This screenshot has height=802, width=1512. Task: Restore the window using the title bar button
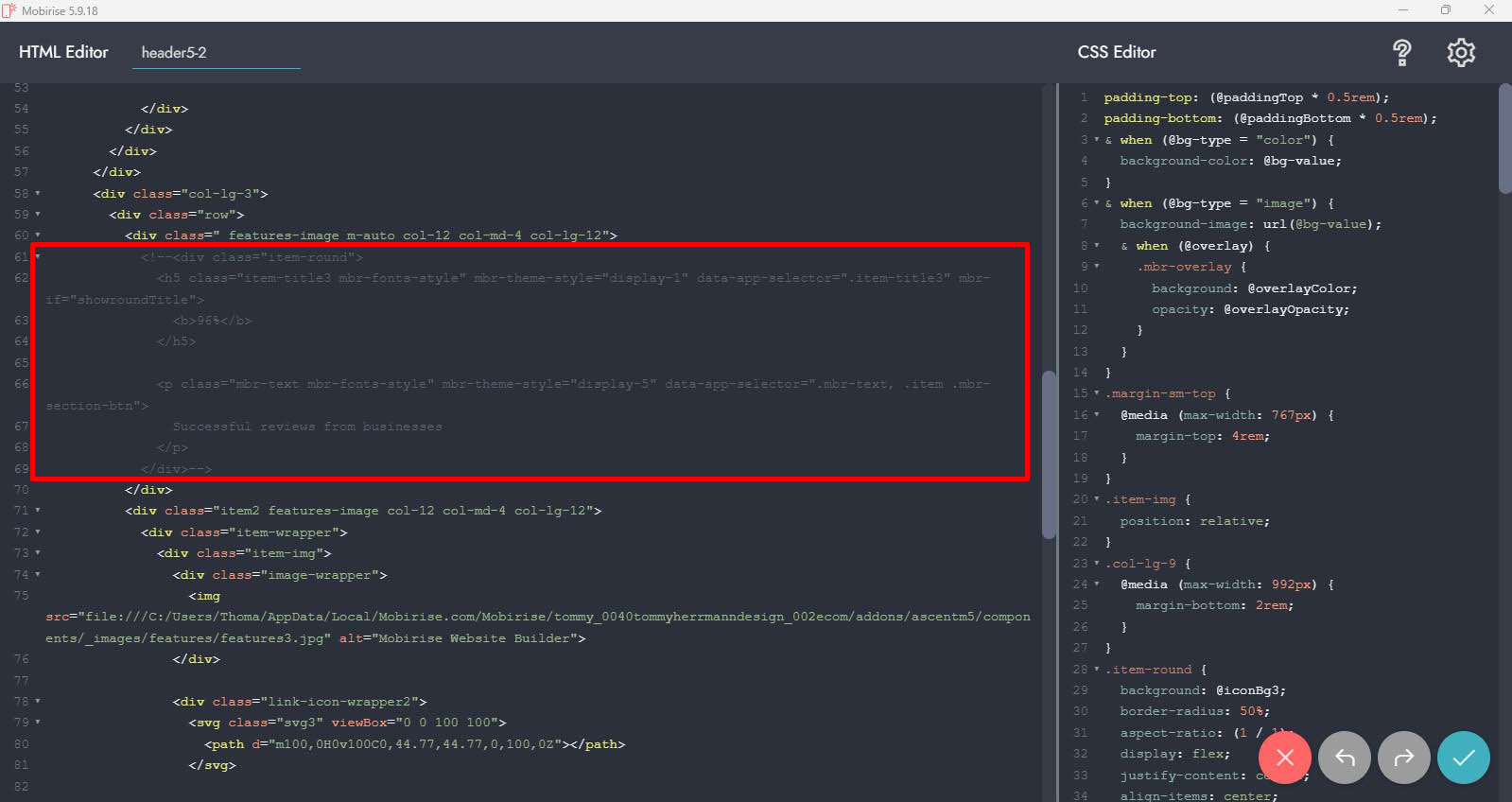[1445, 10]
